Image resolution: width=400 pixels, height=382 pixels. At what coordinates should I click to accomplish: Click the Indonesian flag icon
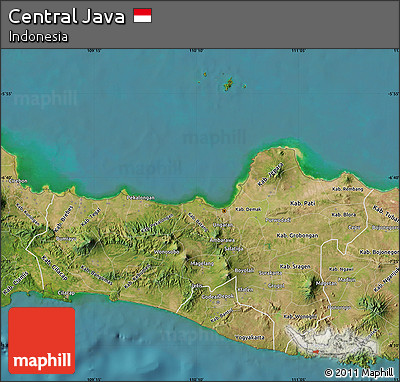pos(143,16)
